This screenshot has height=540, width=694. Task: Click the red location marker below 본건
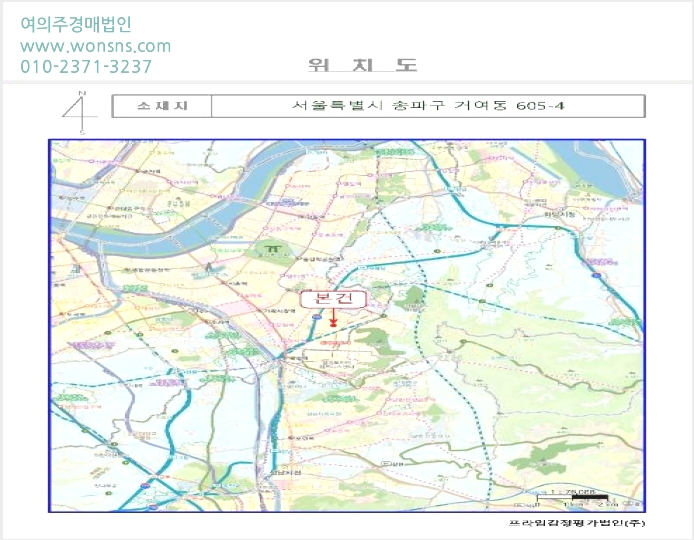[333, 325]
